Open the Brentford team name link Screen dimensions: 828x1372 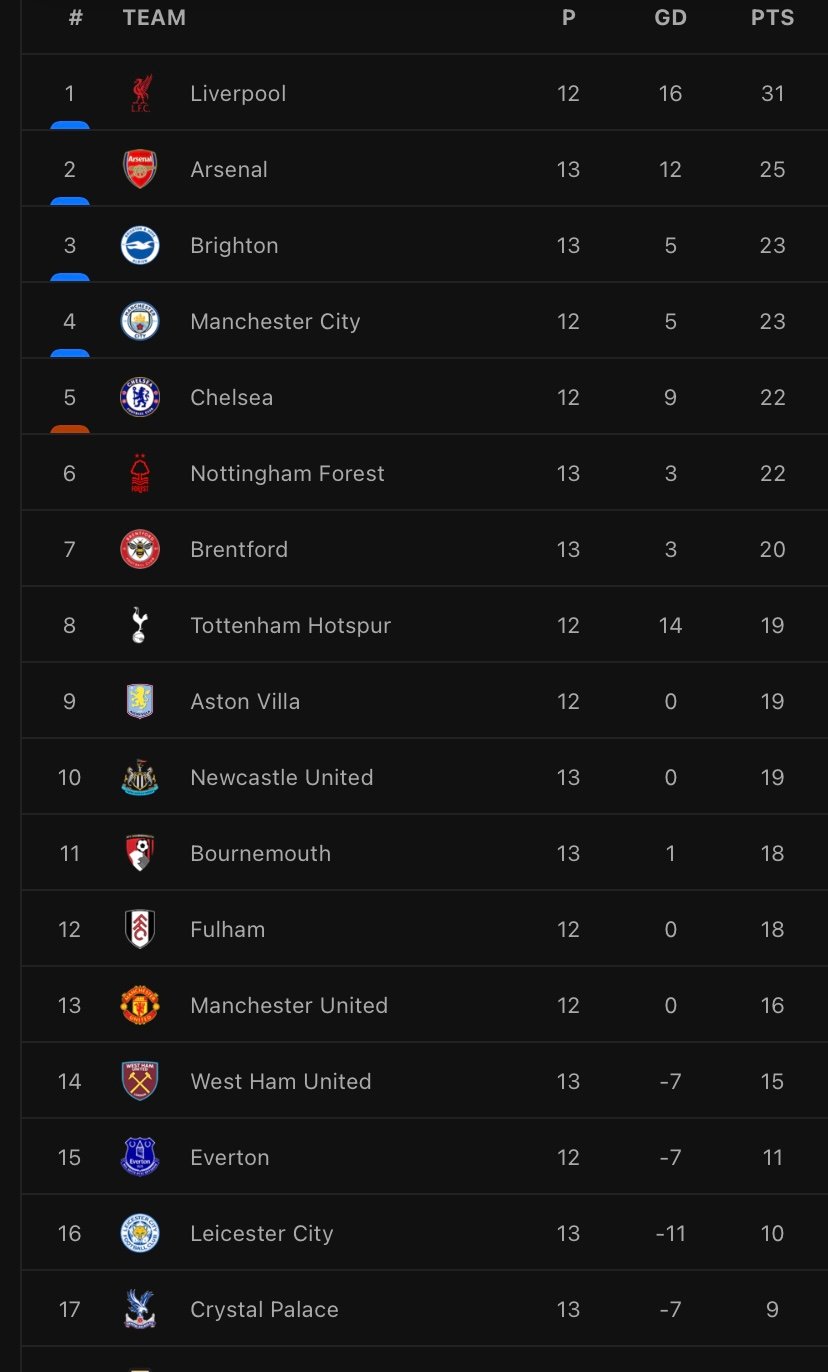click(x=239, y=550)
